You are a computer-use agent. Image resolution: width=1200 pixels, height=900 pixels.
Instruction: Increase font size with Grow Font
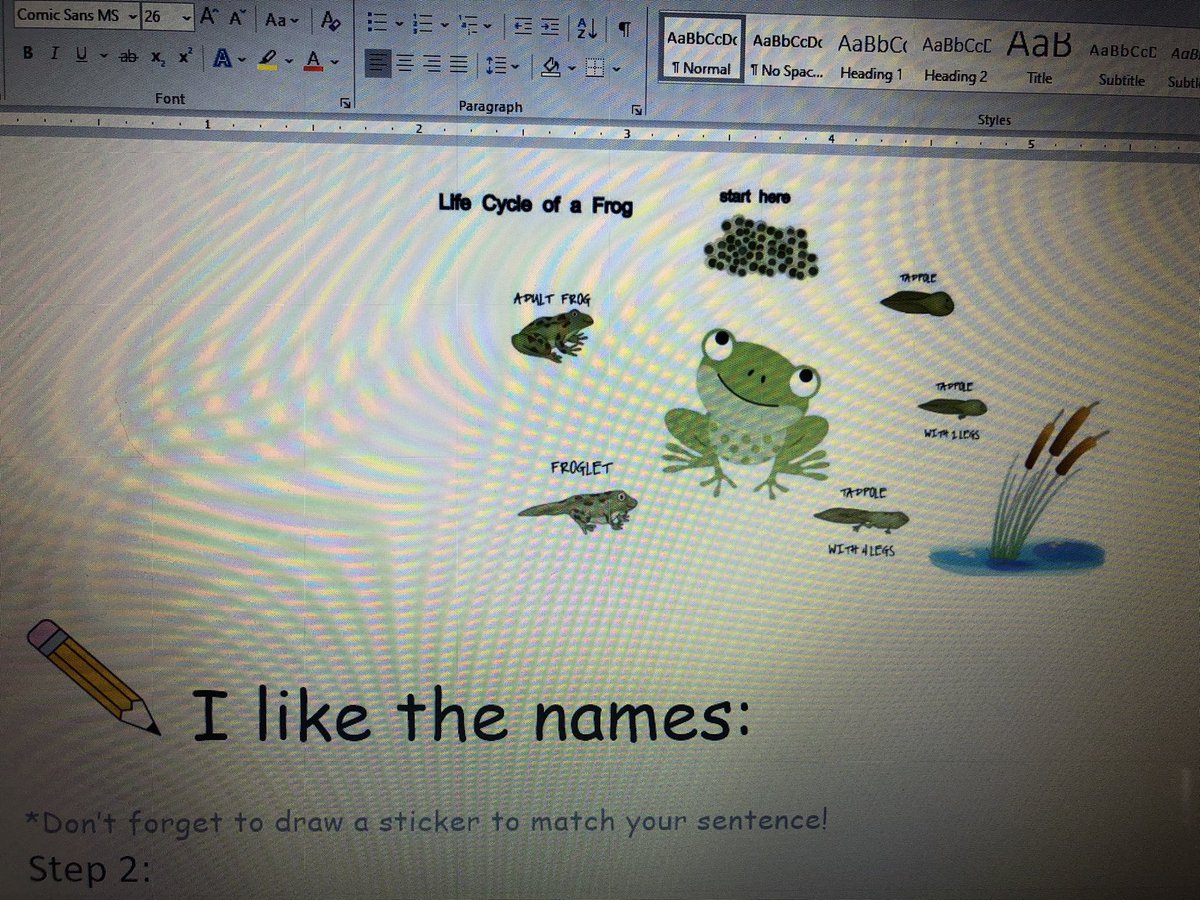209,18
